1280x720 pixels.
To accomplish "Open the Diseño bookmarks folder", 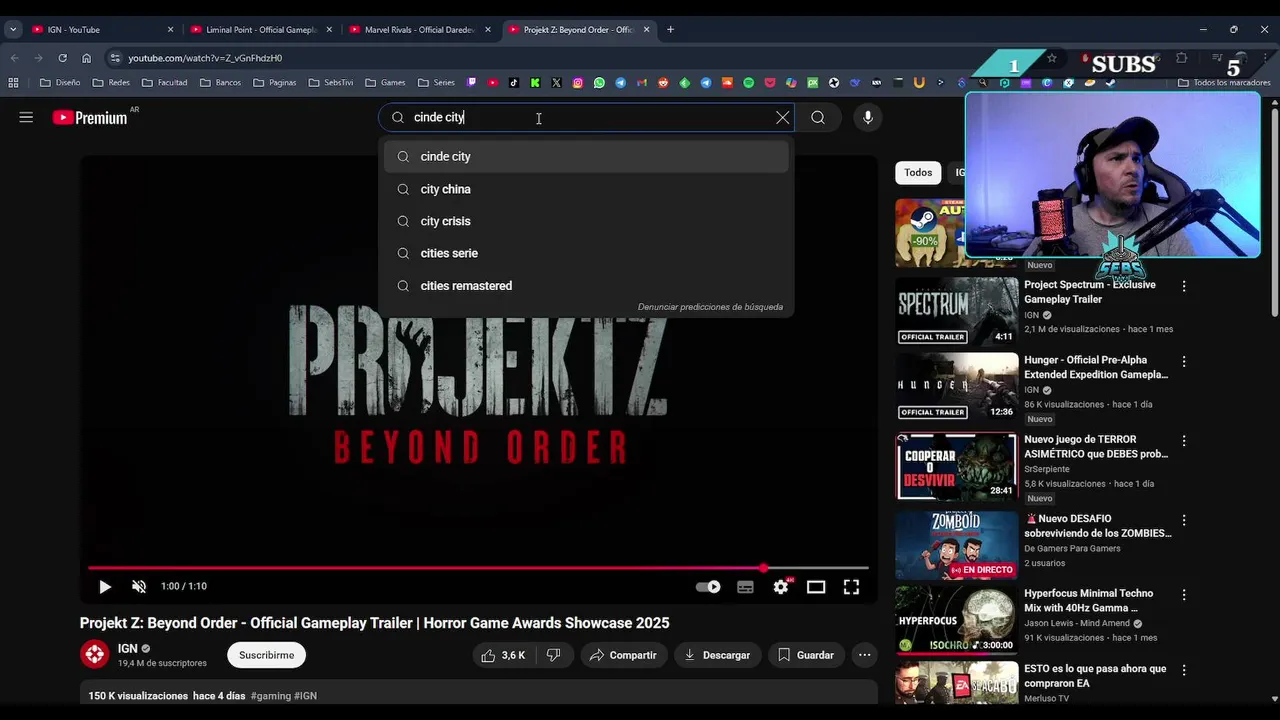I will click(60, 83).
